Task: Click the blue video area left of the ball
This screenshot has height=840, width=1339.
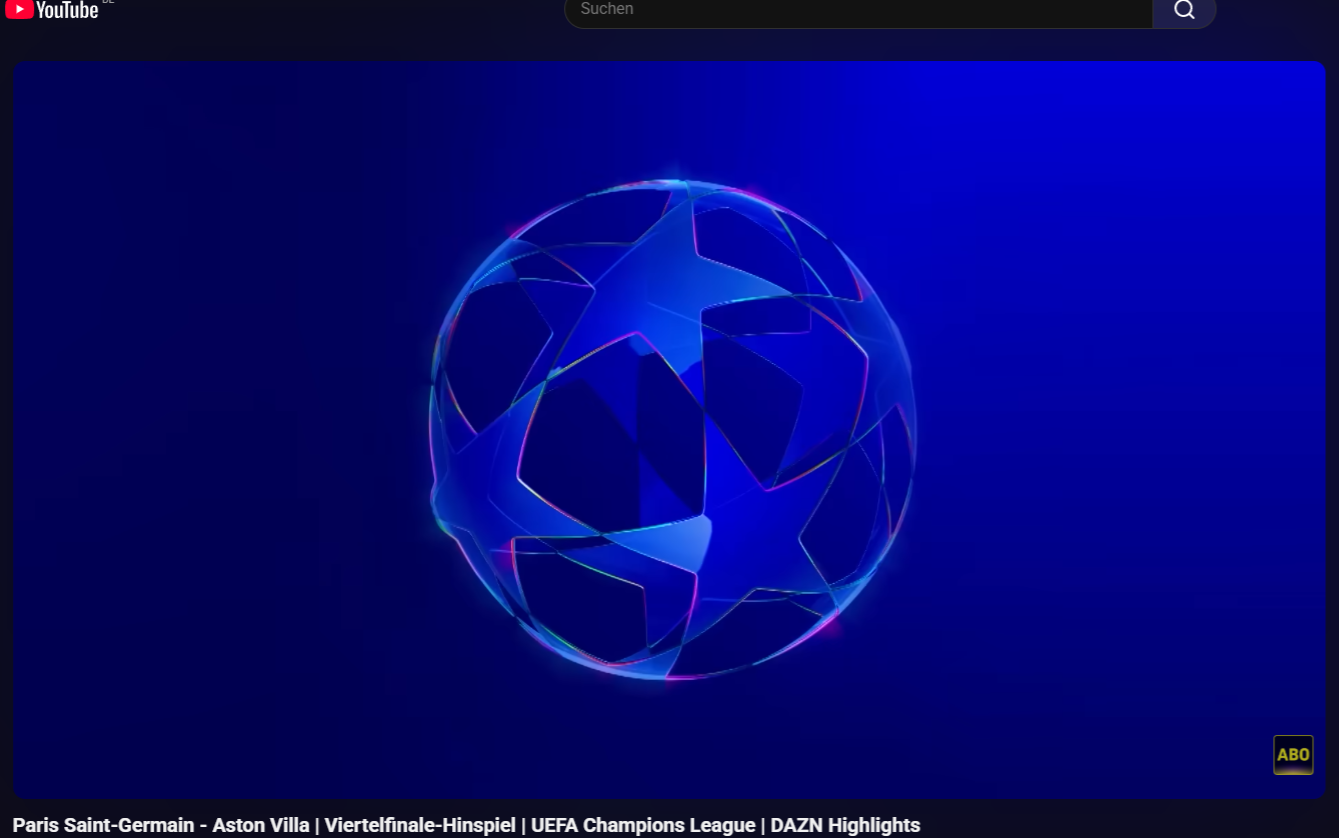Action: (x=220, y=430)
